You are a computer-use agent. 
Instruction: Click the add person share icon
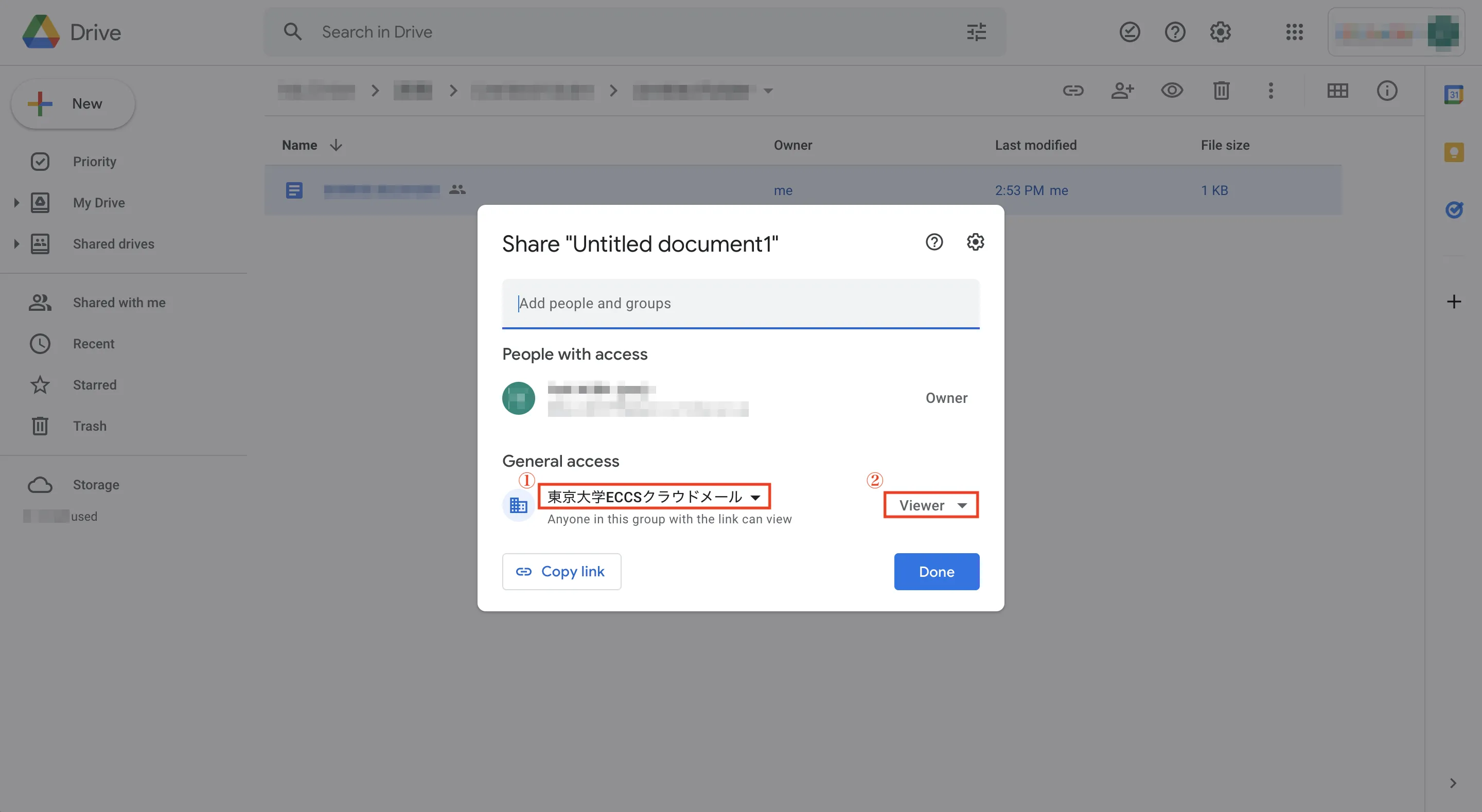pos(1122,91)
